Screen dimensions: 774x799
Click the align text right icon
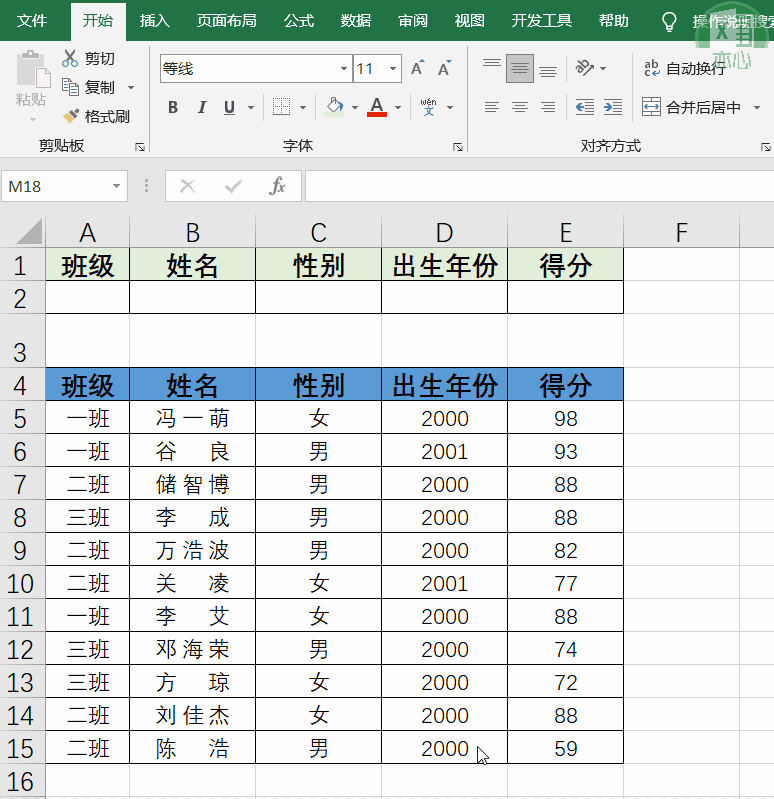click(x=548, y=107)
